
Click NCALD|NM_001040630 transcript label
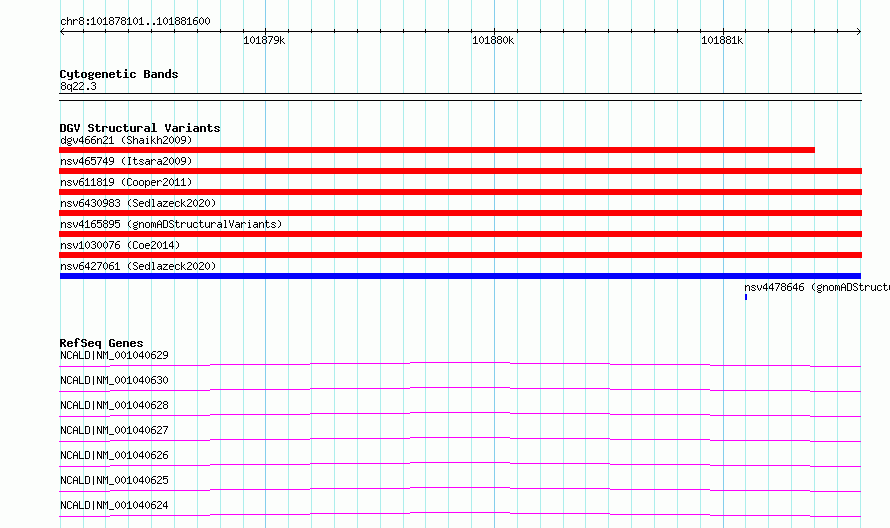[x=114, y=380]
